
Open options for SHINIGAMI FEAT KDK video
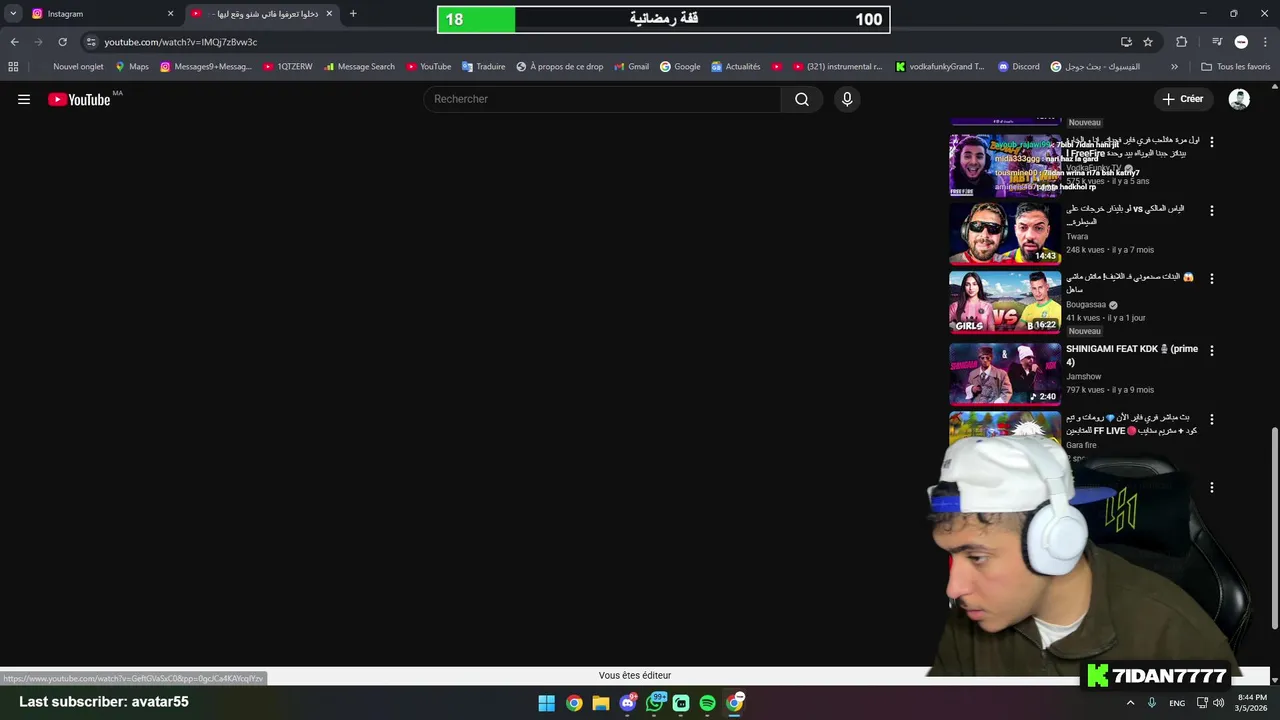click(1211, 351)
